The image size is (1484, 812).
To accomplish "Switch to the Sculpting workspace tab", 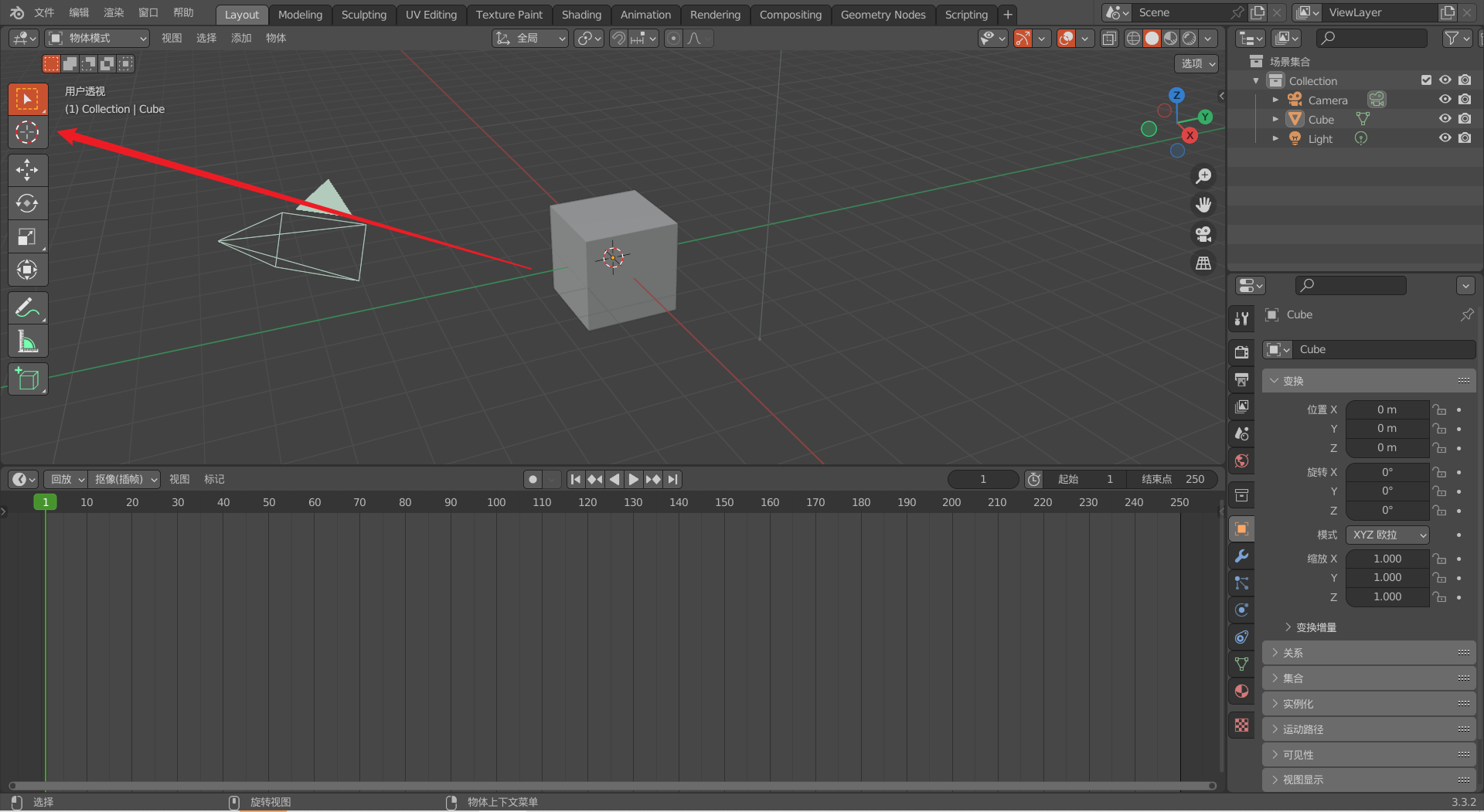I will (x=364, y=15).
